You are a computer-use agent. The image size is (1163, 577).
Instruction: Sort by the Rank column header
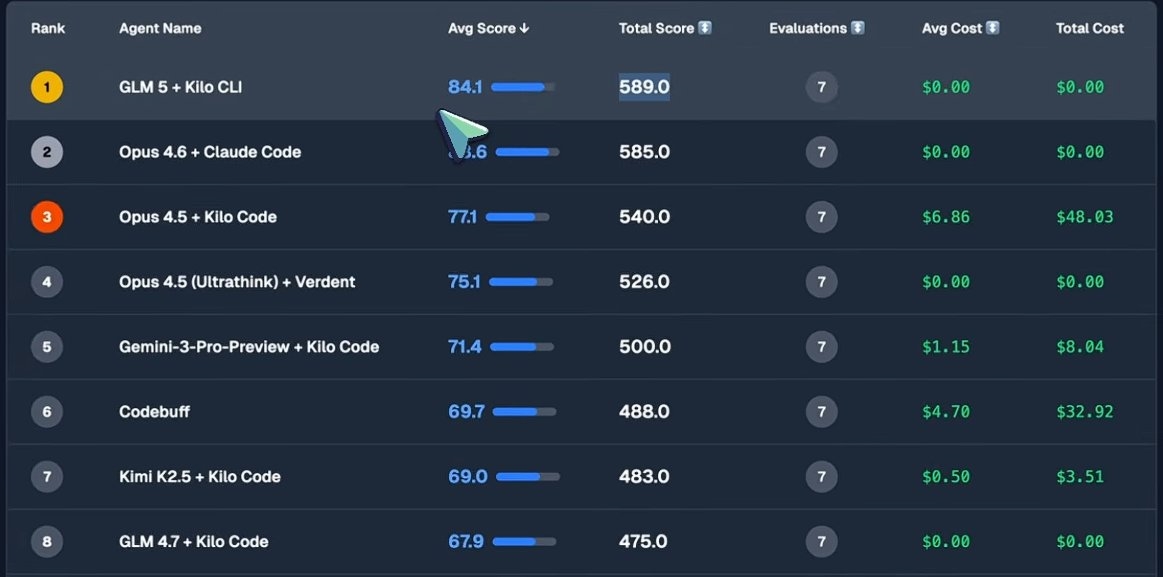(48, 28)
